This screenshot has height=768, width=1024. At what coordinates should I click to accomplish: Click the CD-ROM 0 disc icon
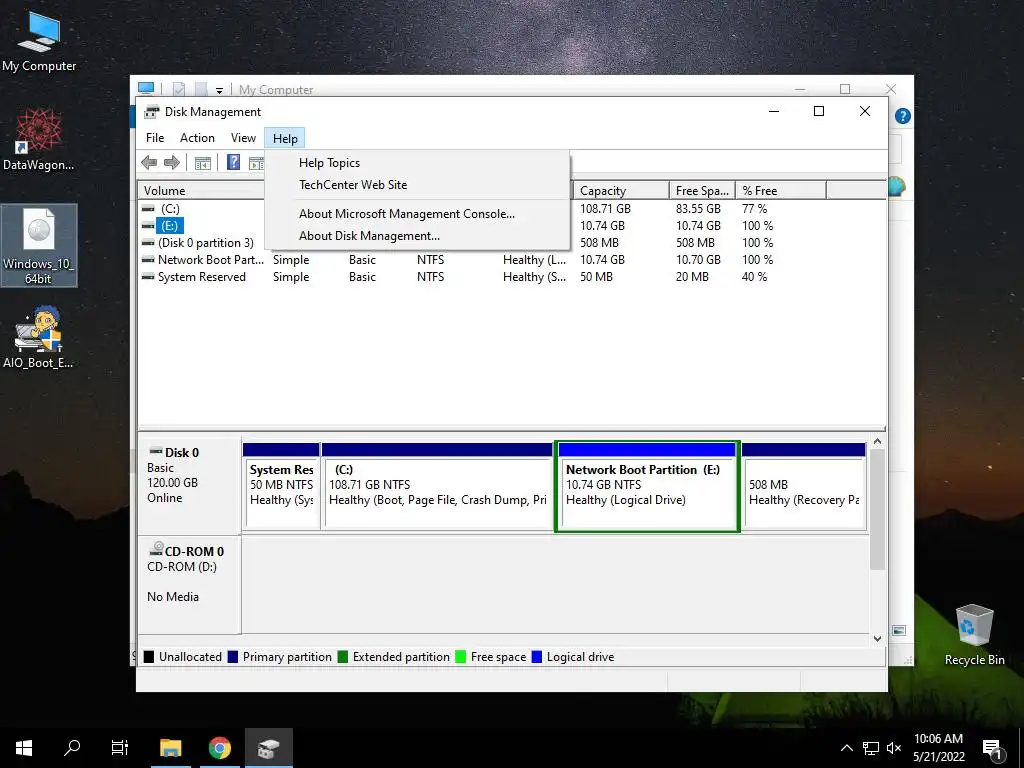[x=156, y=549]
